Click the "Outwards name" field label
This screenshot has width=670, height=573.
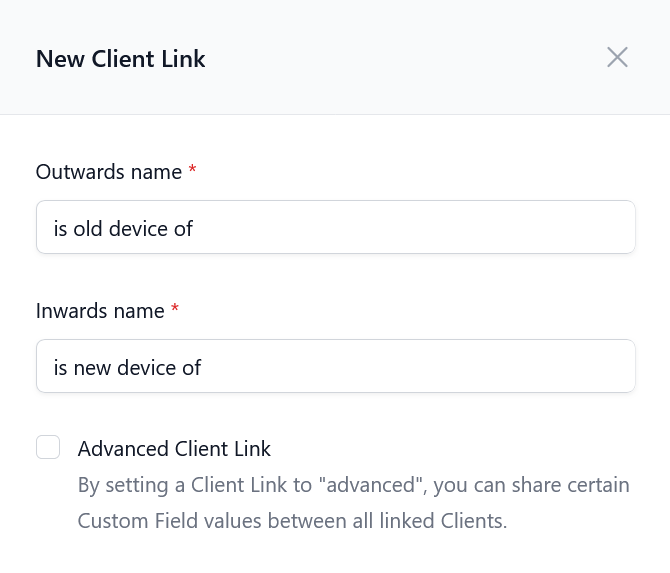tap(108, 172)
